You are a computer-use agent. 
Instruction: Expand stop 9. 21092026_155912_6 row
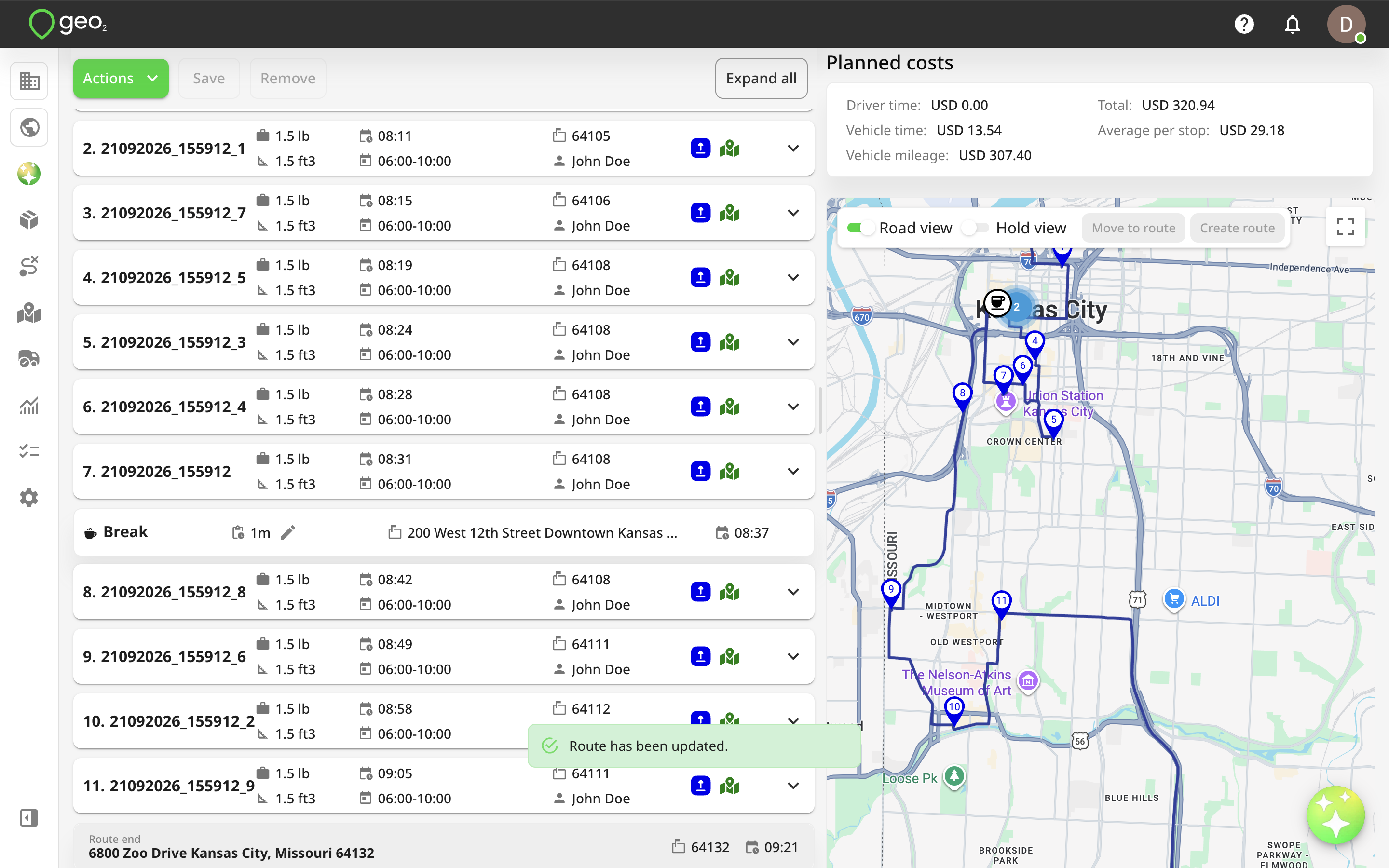(x=793, y=656)
